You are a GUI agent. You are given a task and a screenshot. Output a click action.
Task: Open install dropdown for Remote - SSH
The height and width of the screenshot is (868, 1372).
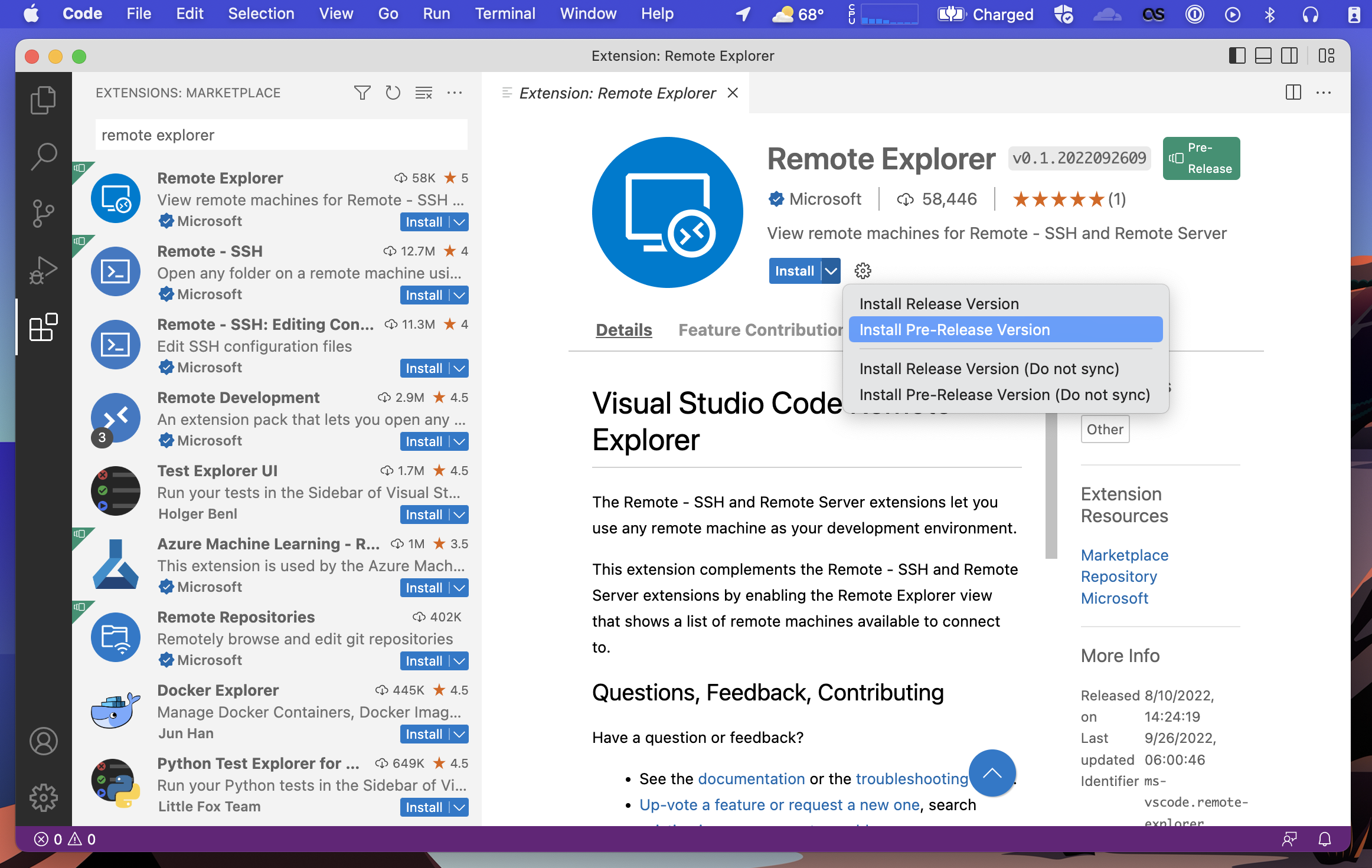[x=459, y=295]
